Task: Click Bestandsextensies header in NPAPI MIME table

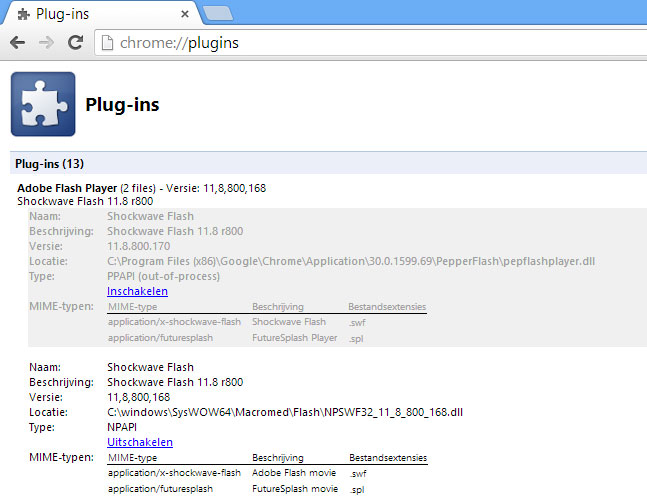Action: [388, 458]
